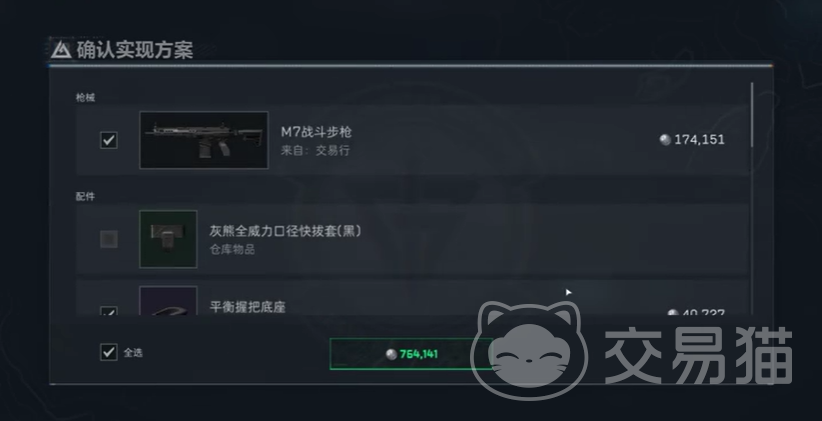This screenshot has height=421, width=822.
Task: Select the 平衡握把底座 attachment thumbnail
Action: 168,300
